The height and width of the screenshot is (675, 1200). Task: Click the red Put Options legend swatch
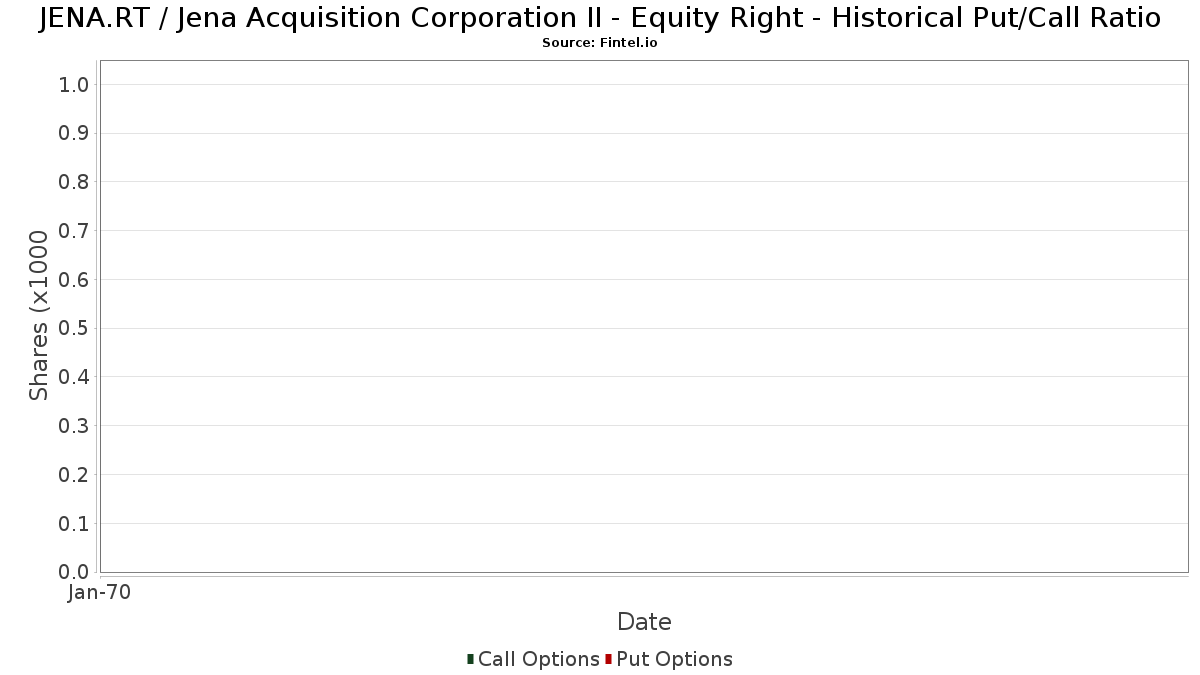608,659
